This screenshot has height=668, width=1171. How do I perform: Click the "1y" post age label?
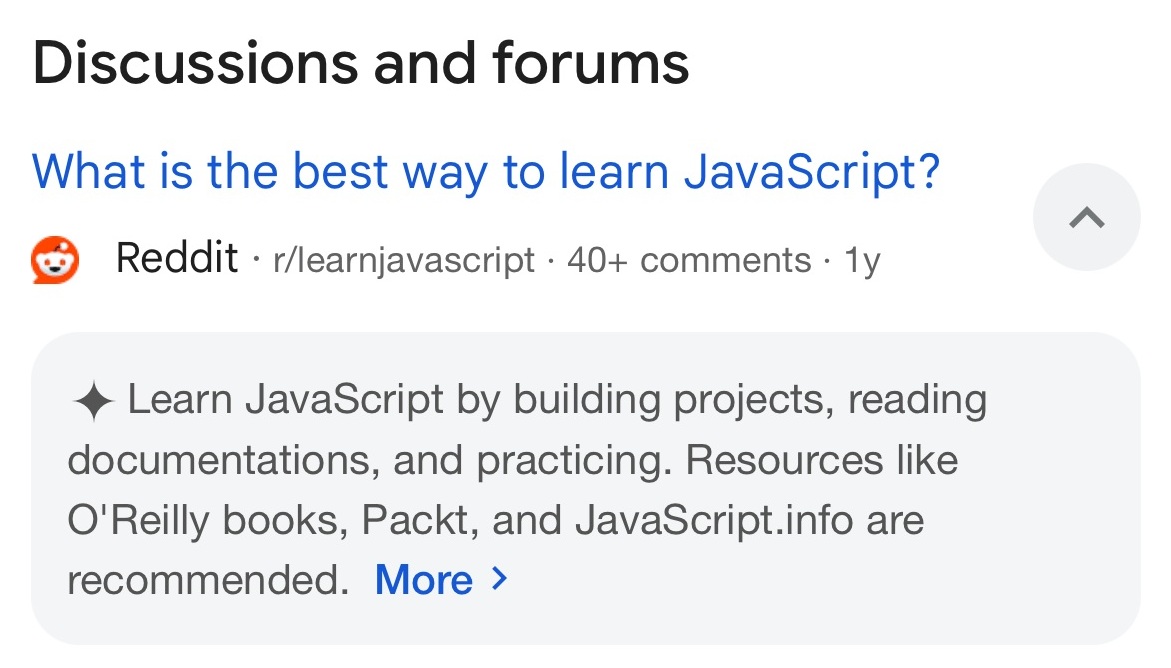click(x=862, y=261)
